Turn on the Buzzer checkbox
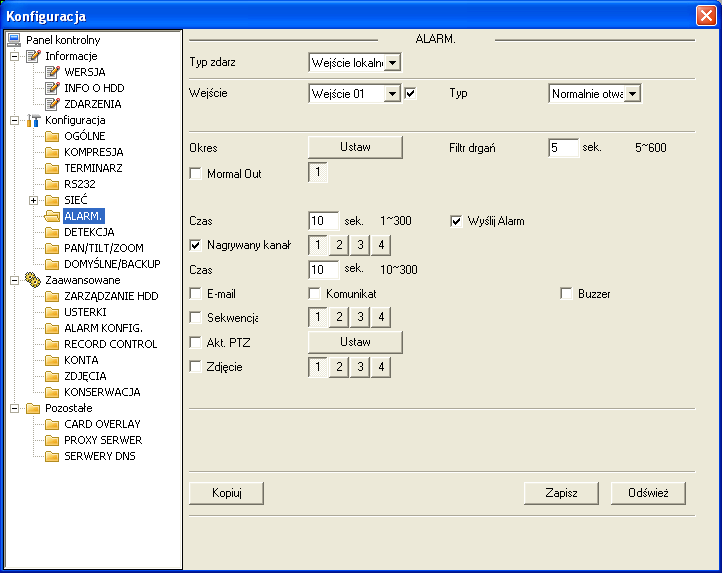The image size is (722, 573). (566, 294)
